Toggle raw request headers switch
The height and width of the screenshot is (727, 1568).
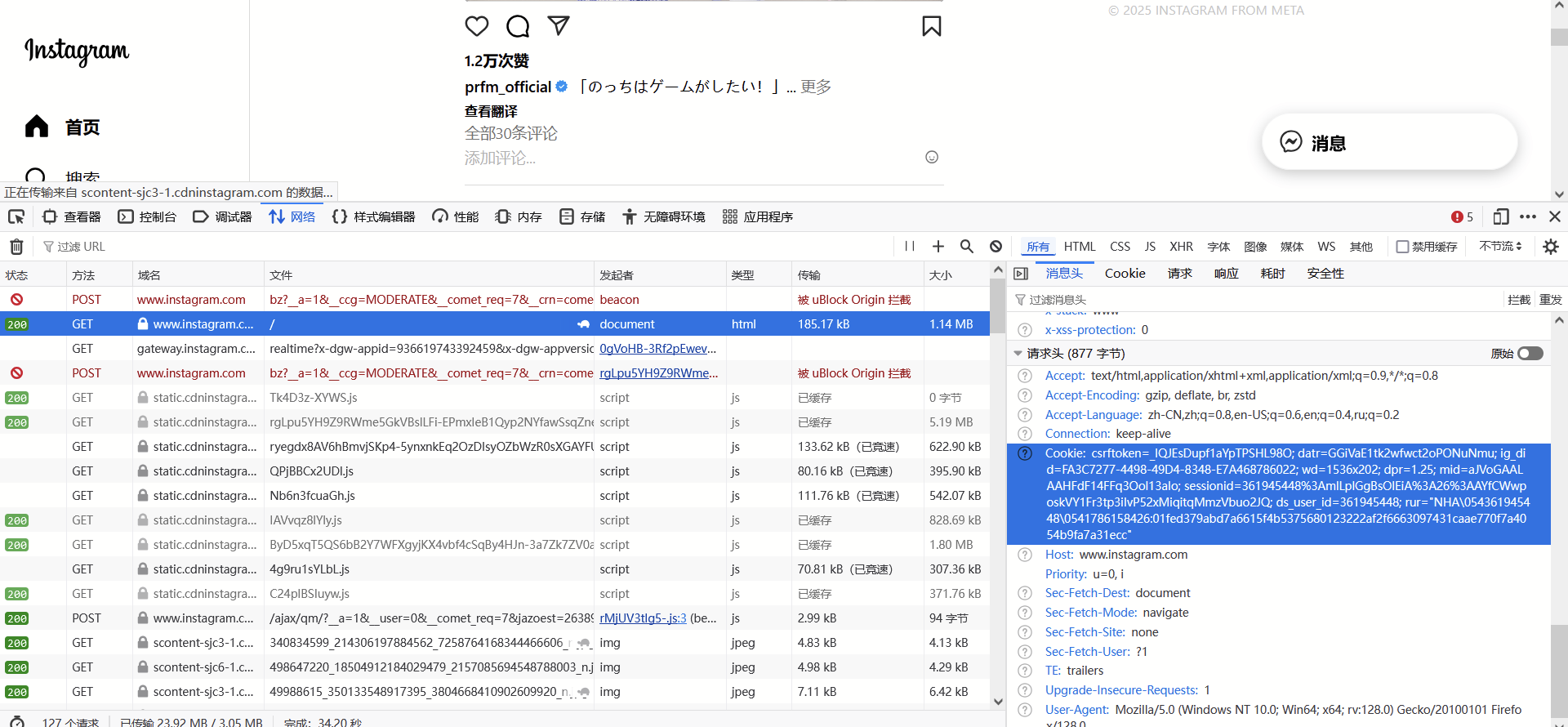tap(1530, 354)
